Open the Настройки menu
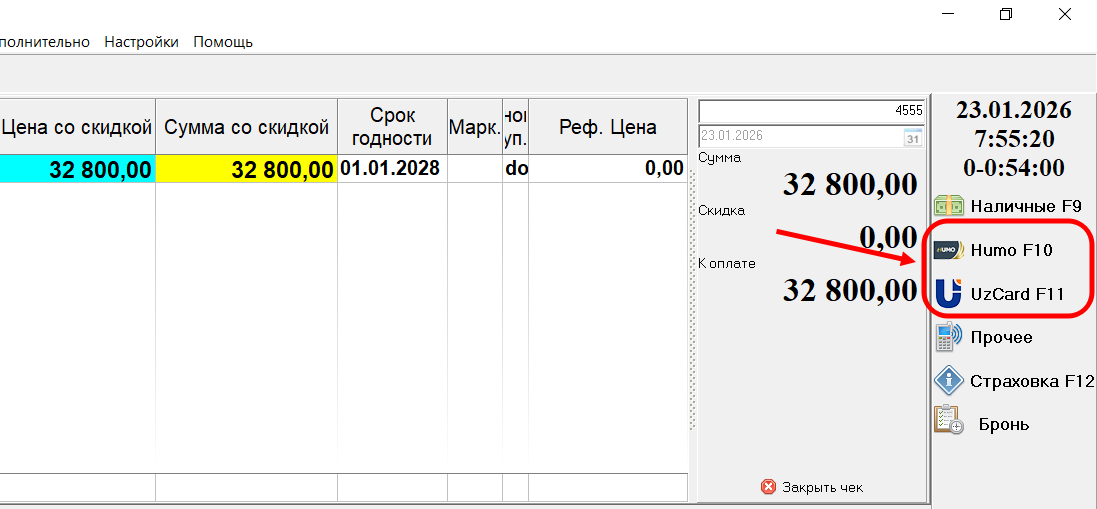Viewport: 1097px width, 509px height. coord(141,42)
